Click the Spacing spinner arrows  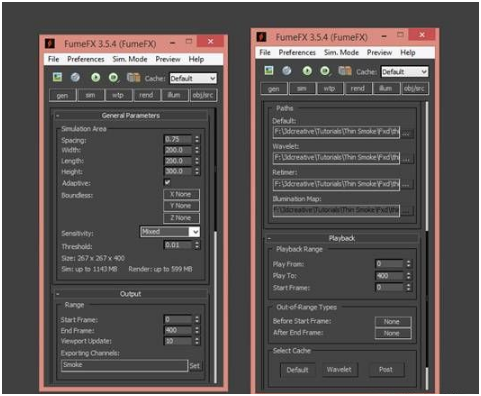[x=197, y=139]
